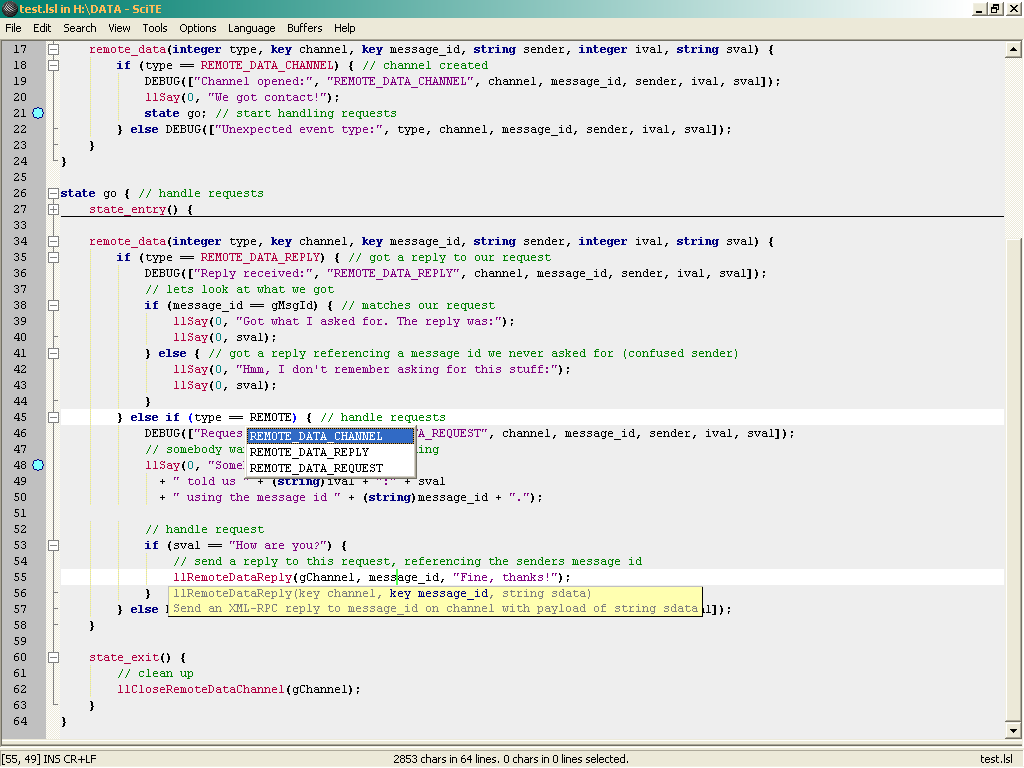Screen dimensions: 1024x768
Task: Open the Buffers menu
Action: point(305,28)
